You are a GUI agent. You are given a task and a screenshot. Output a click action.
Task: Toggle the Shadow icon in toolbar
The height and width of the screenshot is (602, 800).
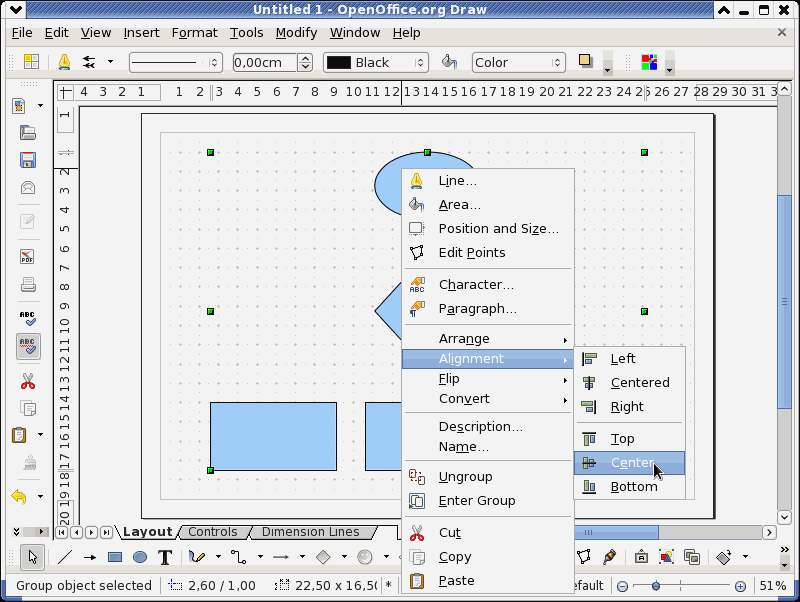pos(586,61)
